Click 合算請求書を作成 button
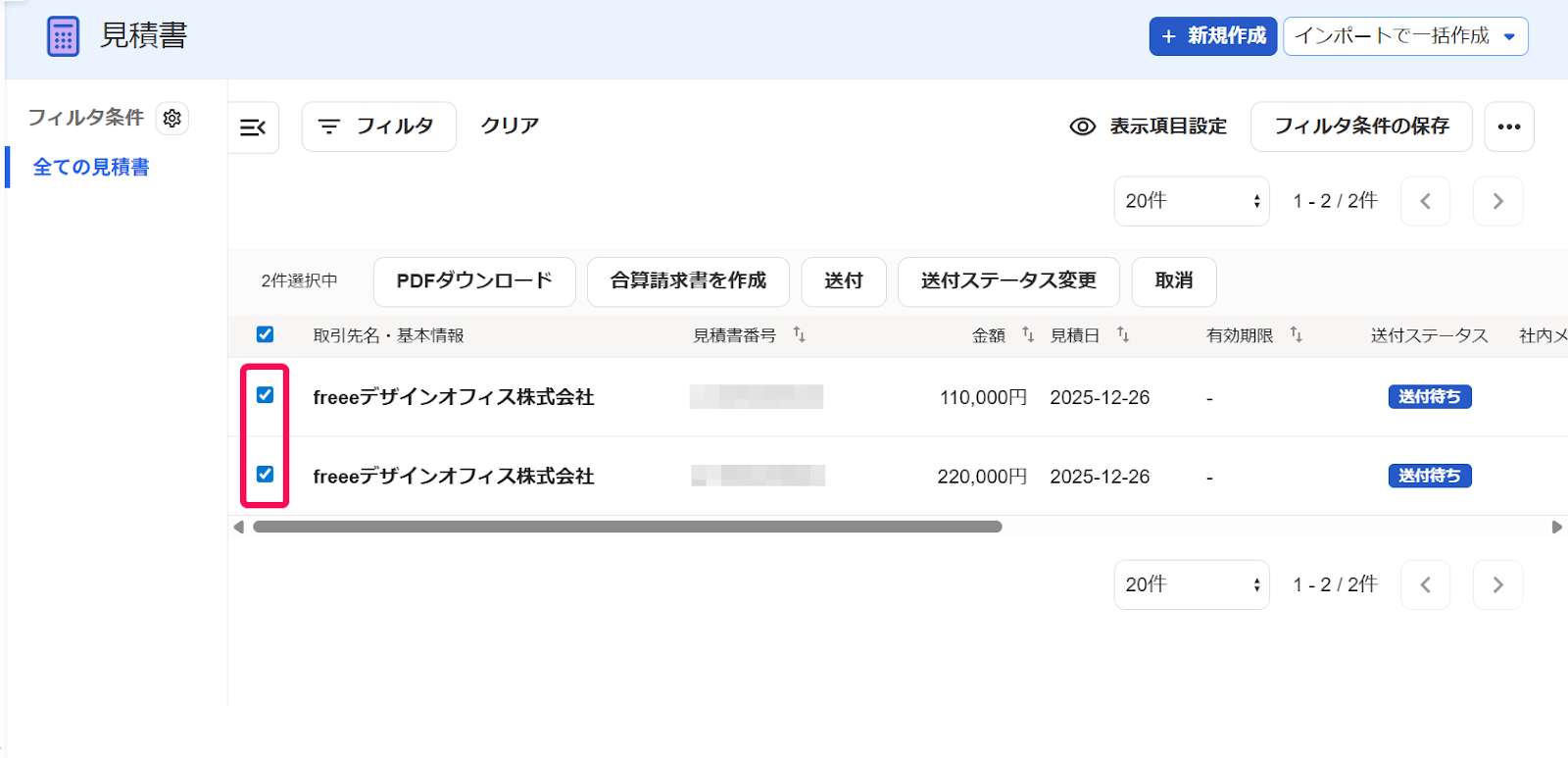Image resolution: width=1568 pixels, height=758 pixels. 688,281
